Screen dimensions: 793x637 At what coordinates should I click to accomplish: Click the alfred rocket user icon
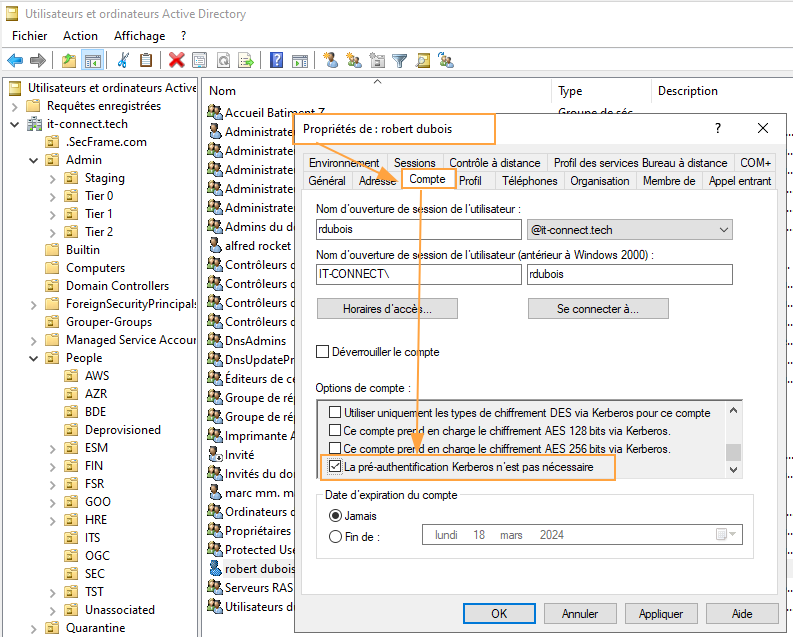[x=215, y=245]
